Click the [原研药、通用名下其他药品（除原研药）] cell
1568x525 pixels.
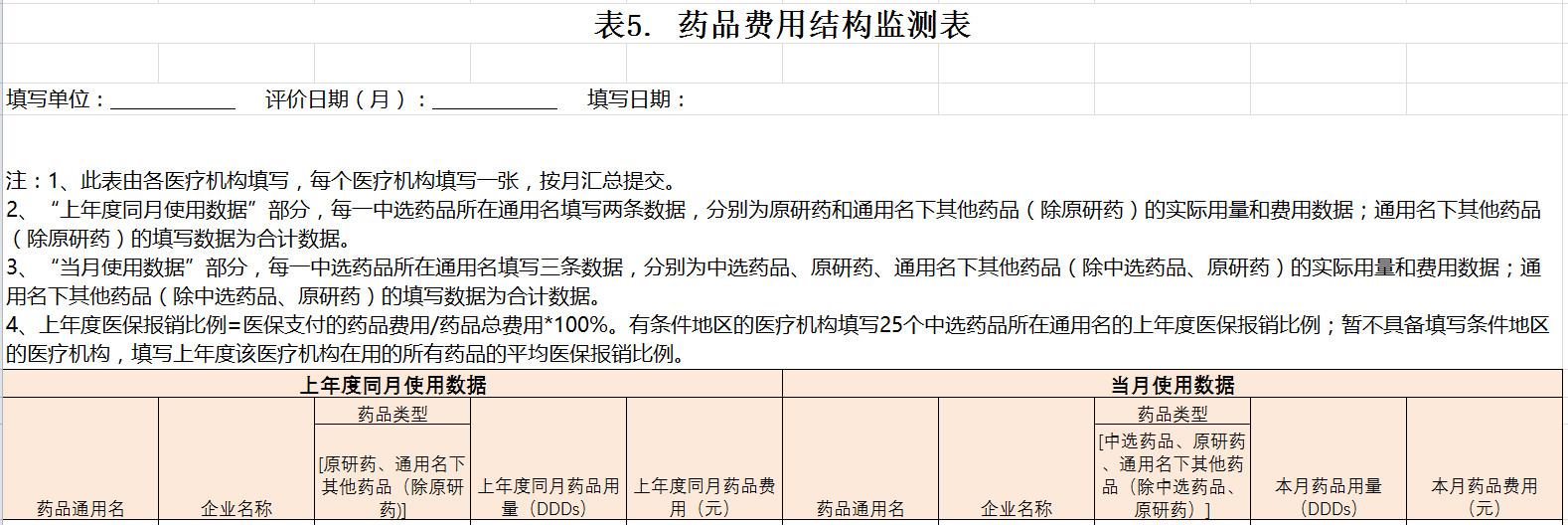(392, 486)
